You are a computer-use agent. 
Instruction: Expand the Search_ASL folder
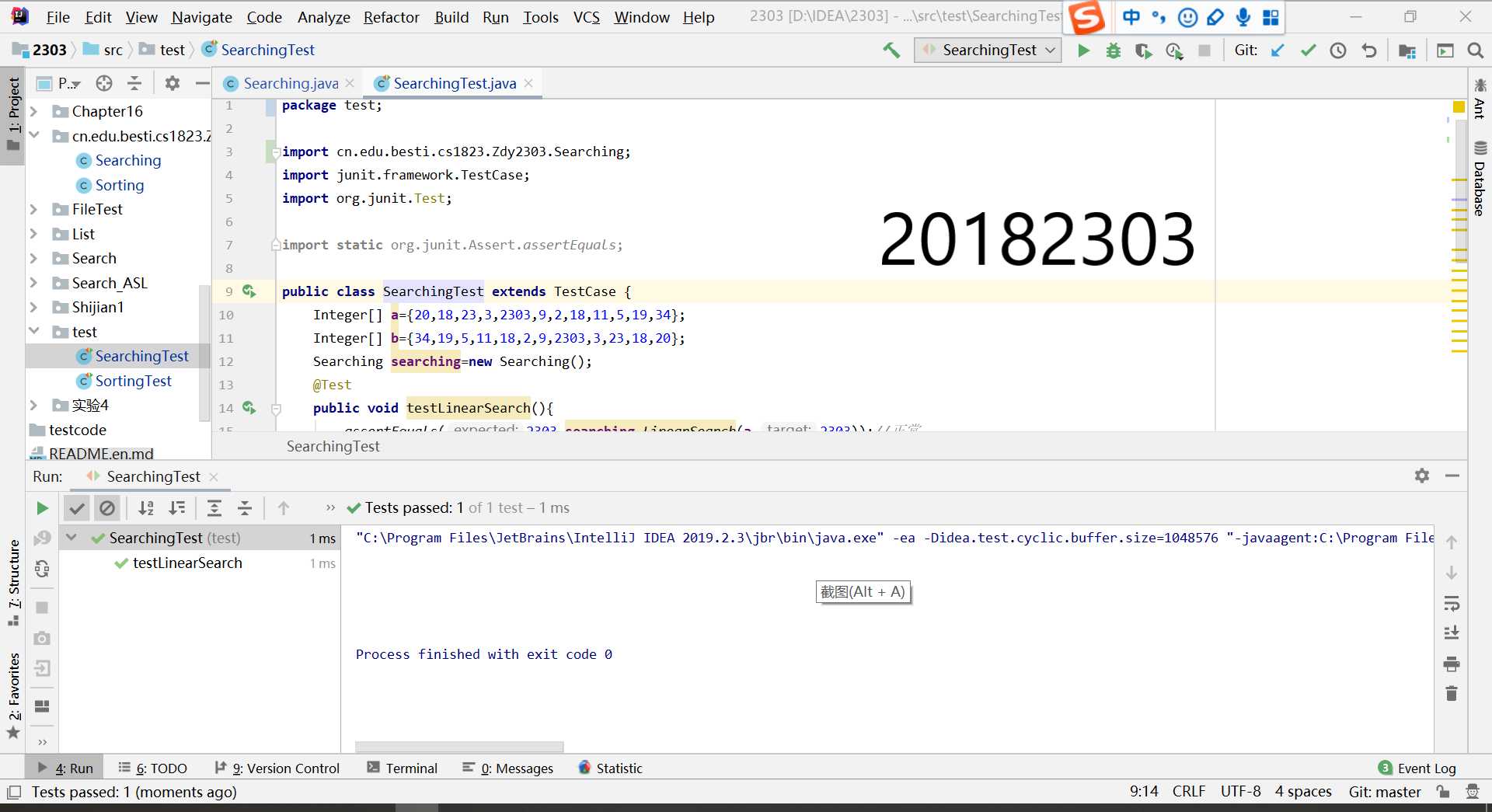click(33, 283)
